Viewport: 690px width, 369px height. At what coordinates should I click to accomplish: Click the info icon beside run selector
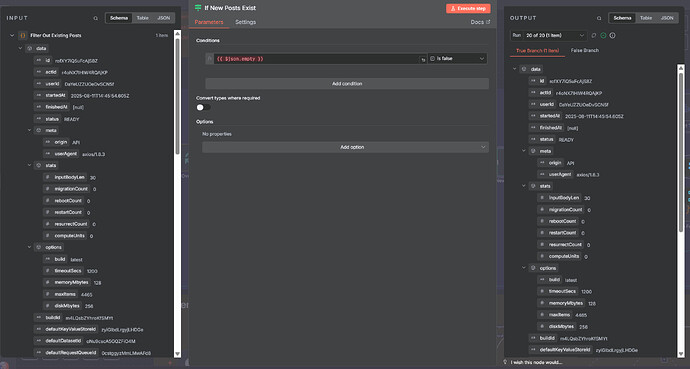point(612,35)
